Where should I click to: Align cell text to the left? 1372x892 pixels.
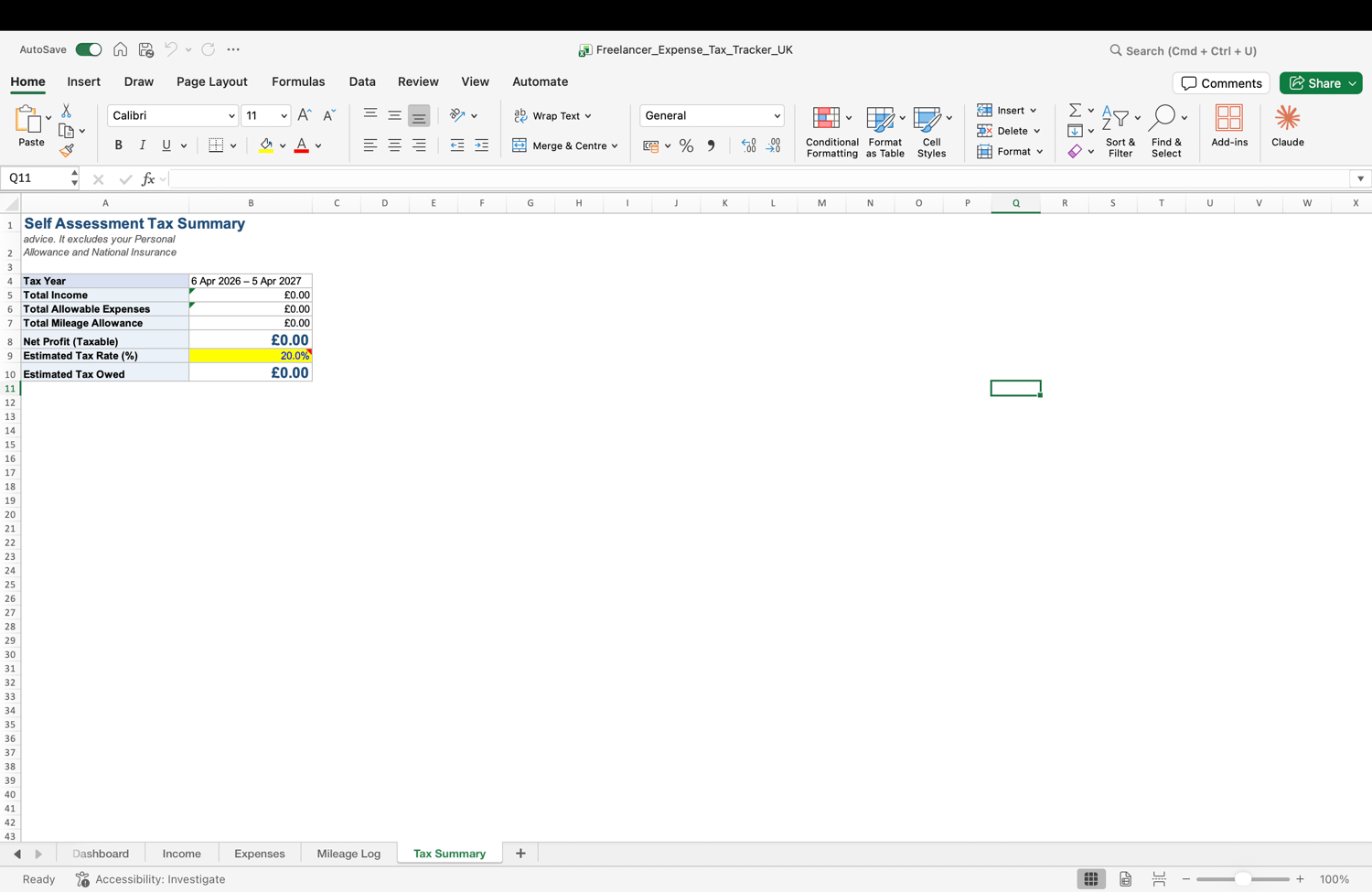tap(370, 145)
